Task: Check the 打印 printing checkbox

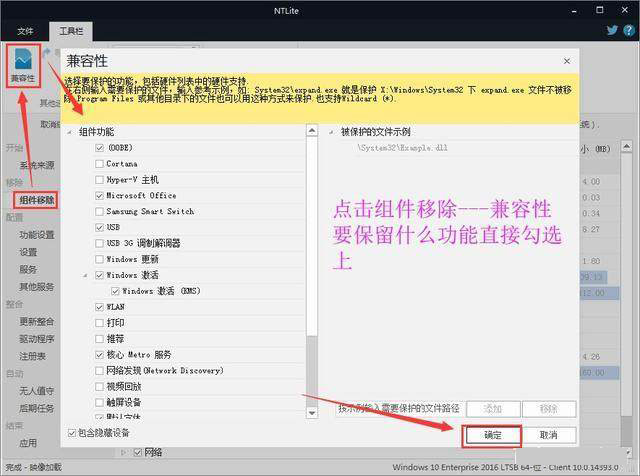Action: (x=99, y=323)
